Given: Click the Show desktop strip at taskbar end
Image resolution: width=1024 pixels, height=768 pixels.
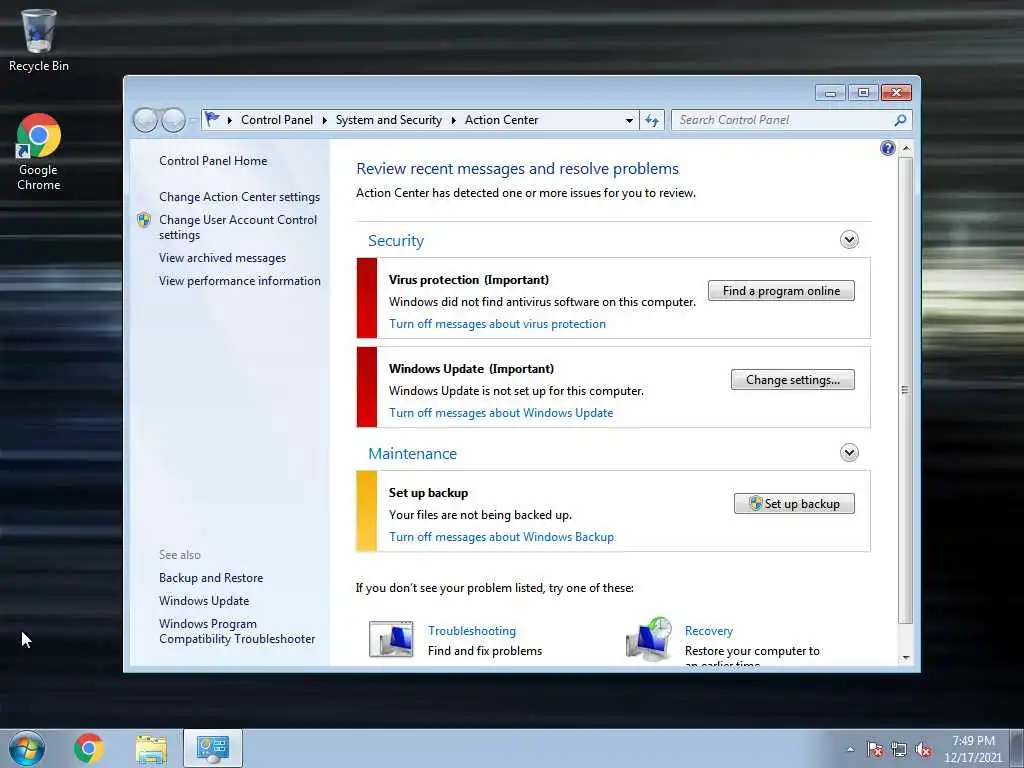Looking at the screenshot, I should click(x=1018, y=748).
